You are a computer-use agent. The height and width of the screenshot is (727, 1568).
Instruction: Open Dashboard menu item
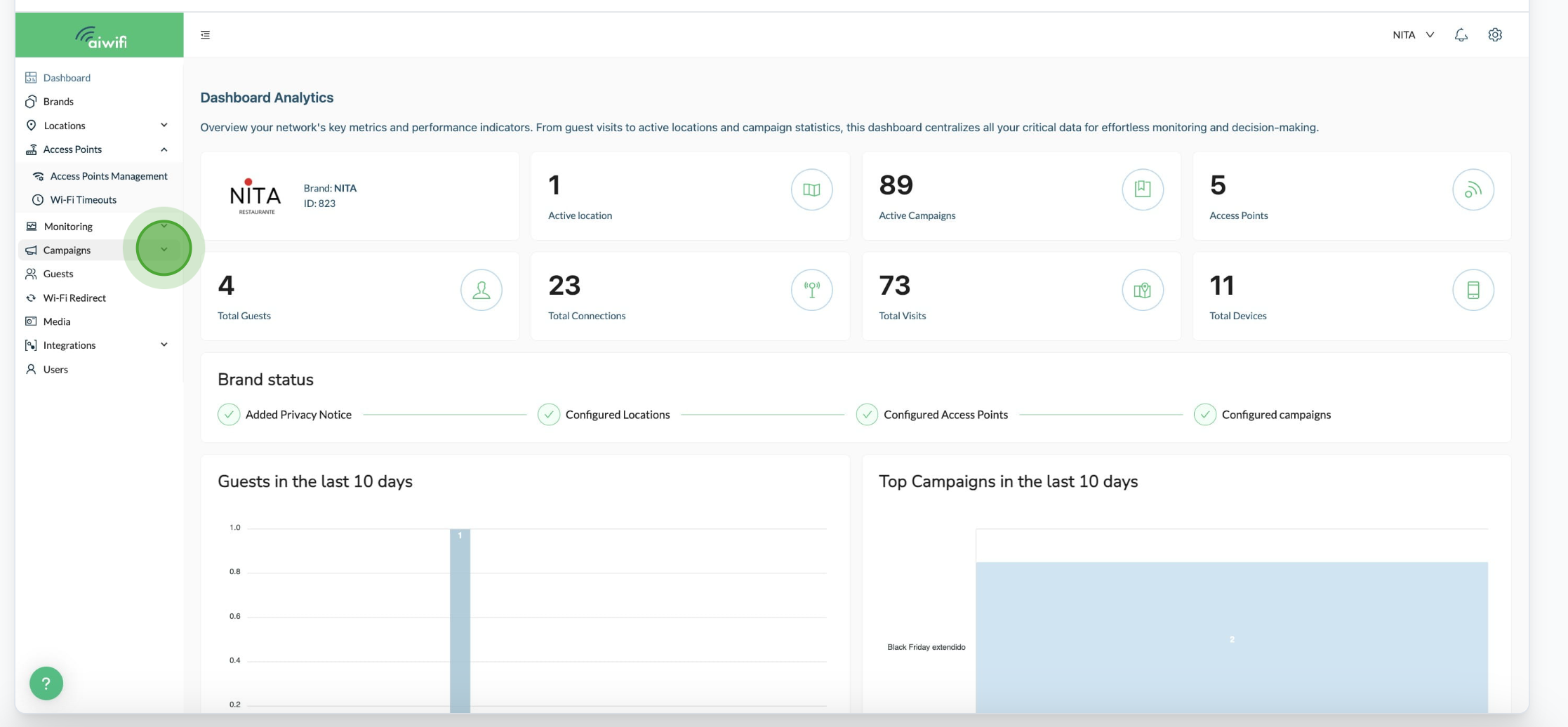coord(98,77)
